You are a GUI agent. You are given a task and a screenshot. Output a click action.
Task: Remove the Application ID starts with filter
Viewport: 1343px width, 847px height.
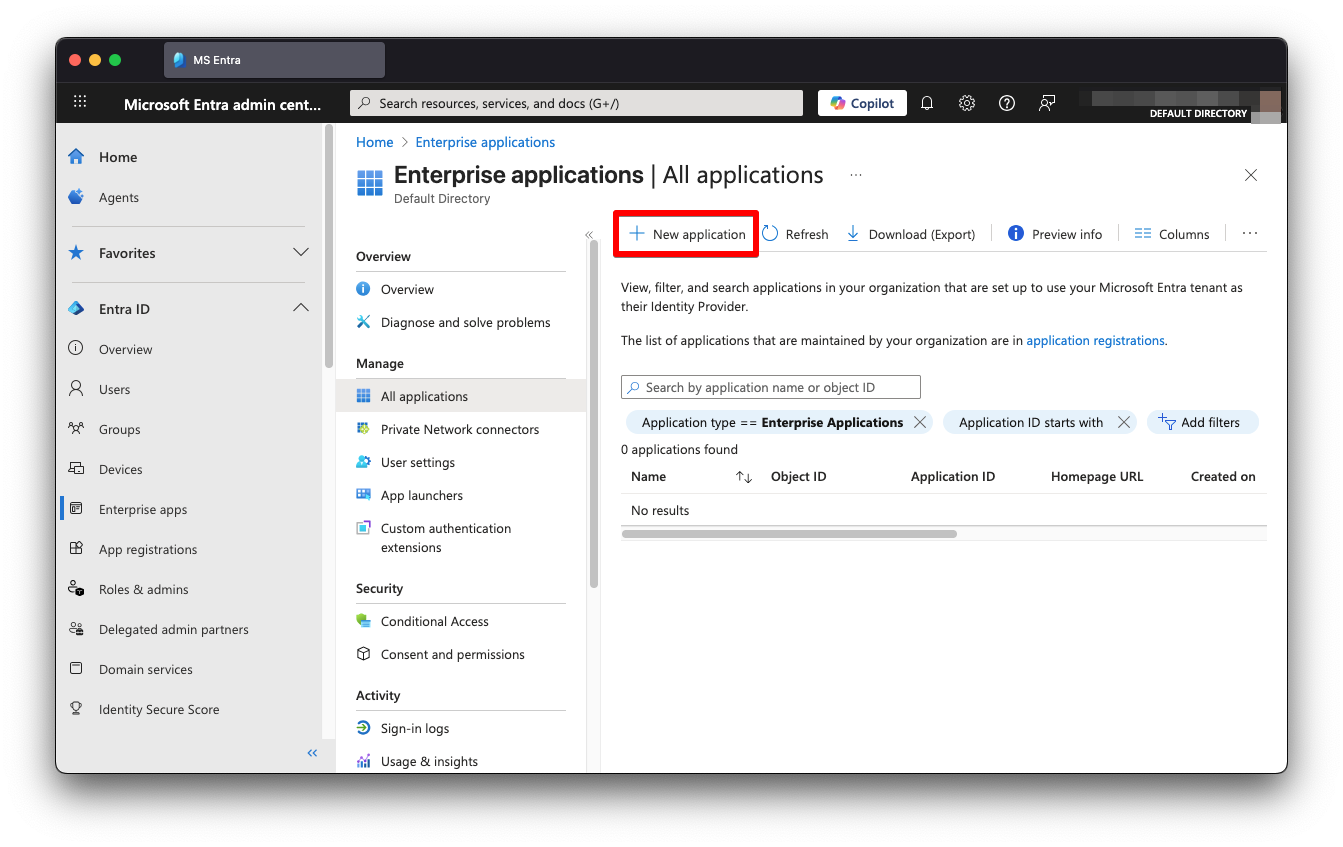(x=1124, y=422)
